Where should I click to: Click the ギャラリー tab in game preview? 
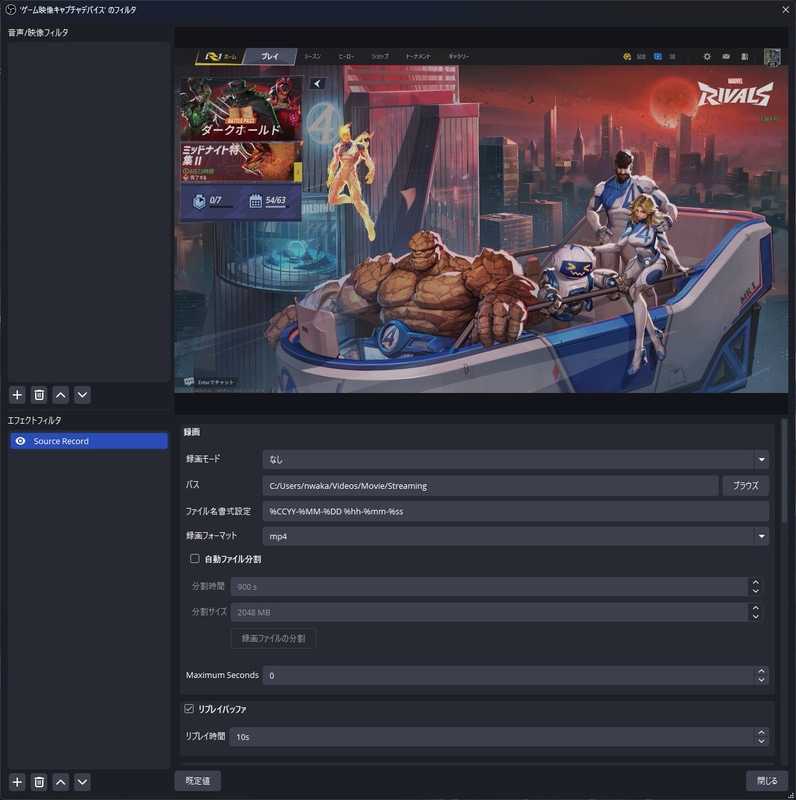[458, 57]
